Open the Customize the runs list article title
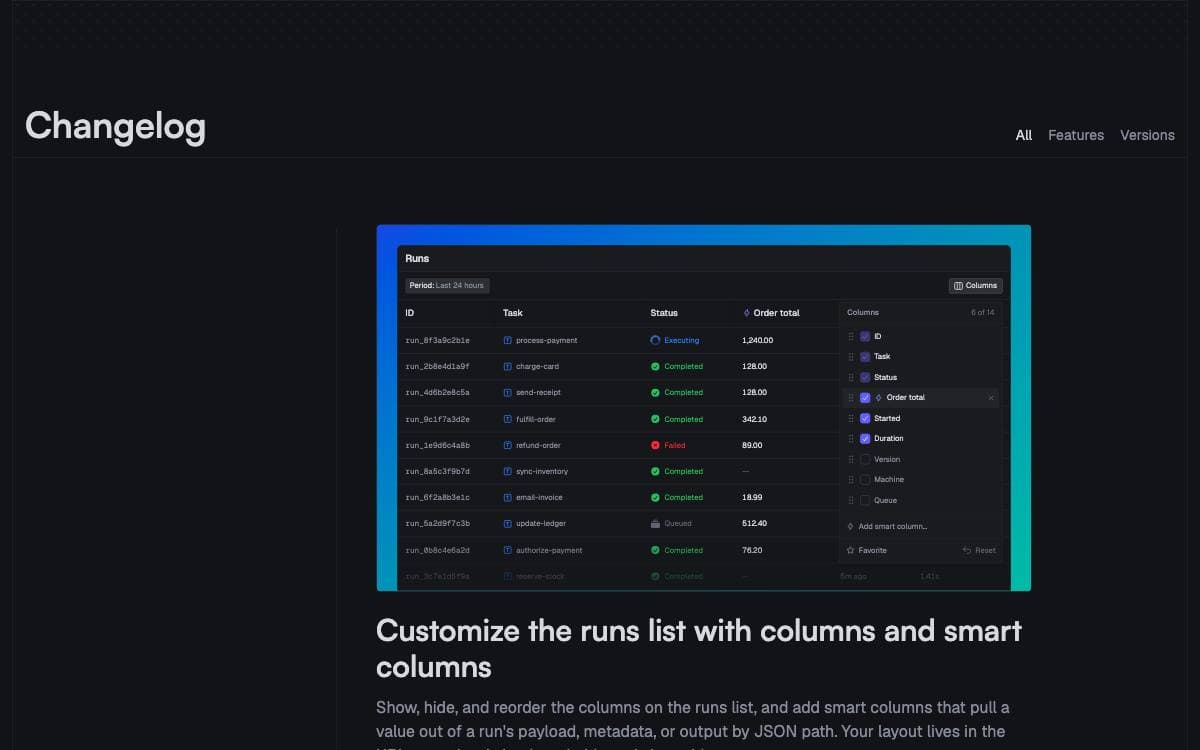Screen dimensions: 1200x750 click(699, 649)
